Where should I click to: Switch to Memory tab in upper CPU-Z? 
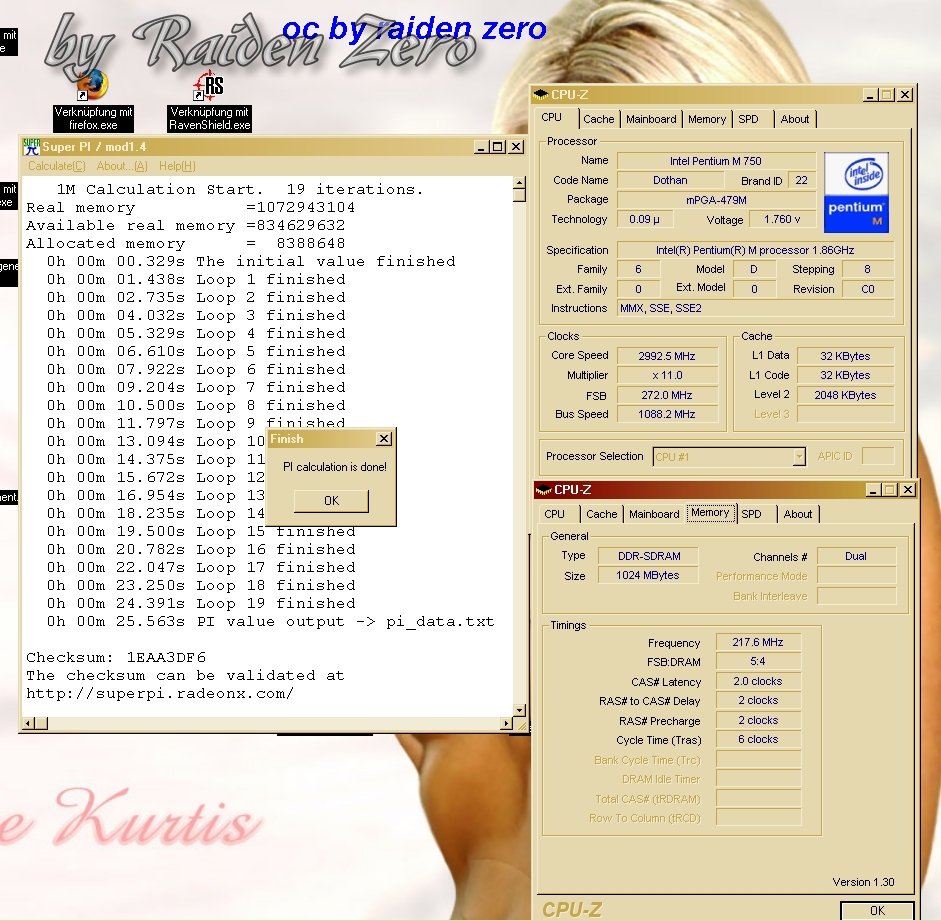706,119
